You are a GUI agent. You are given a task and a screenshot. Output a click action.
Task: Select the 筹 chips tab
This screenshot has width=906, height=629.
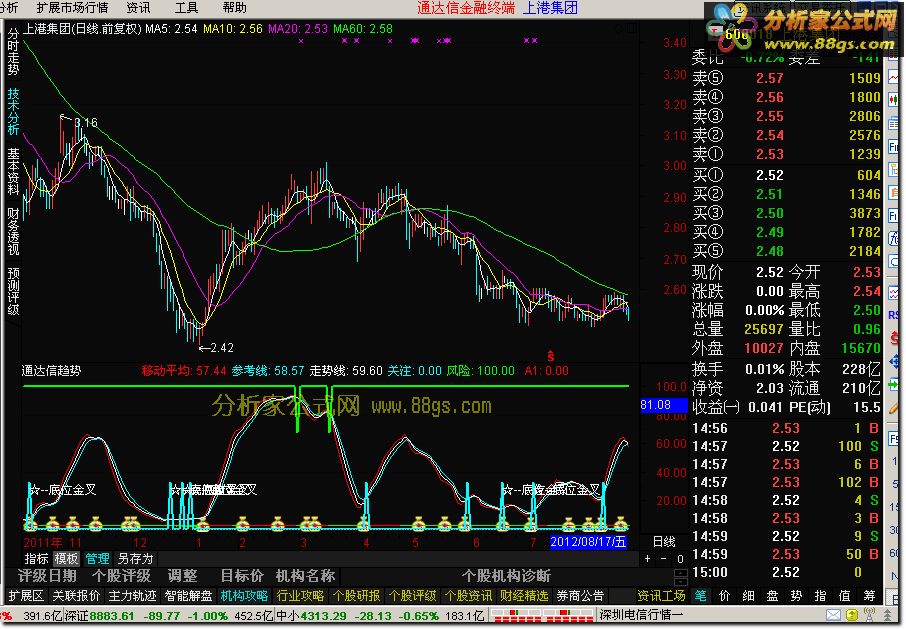coord(869,595)
